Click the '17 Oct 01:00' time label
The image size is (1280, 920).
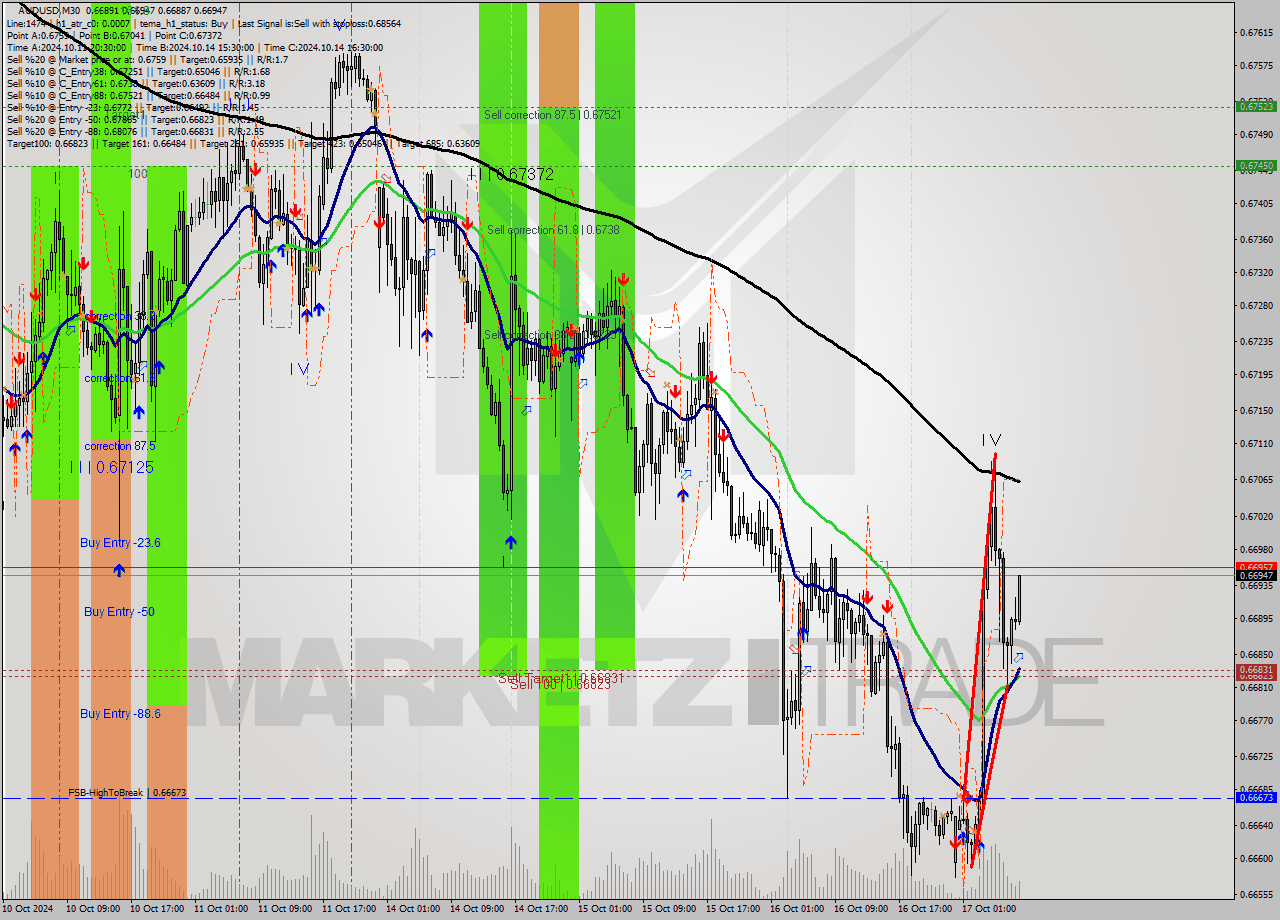click(989, 909)
